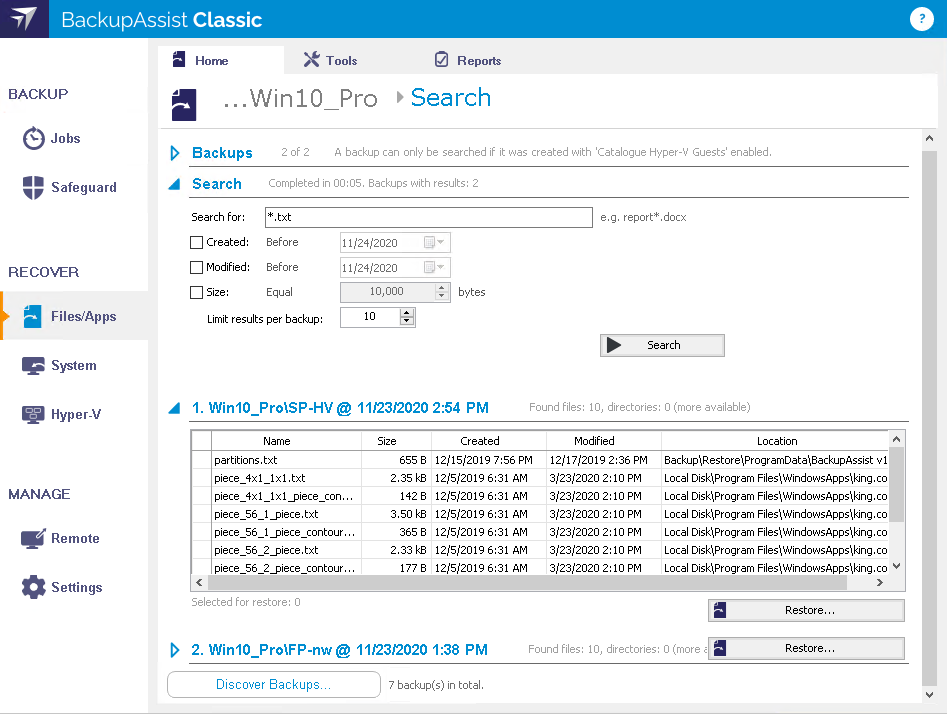947x714 pixels.
Task: Click the Discover Backups button
Action: coord(273,685)
